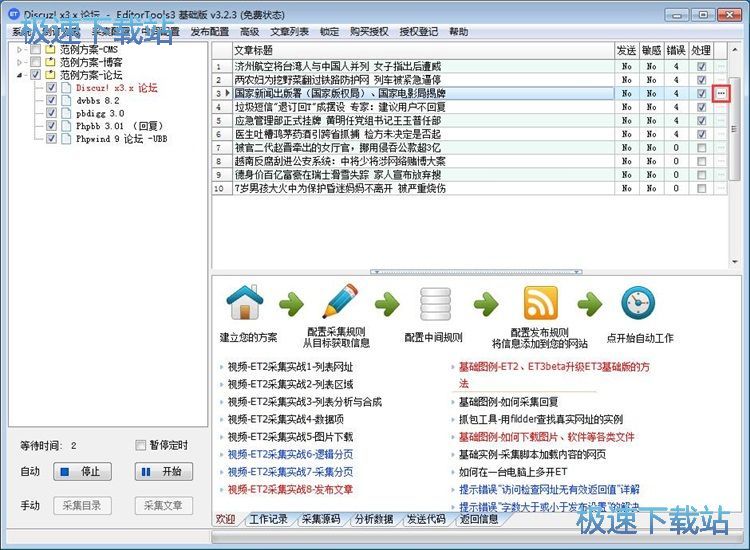This screenshot has height=550, width=750.
Task: Uncheck the dvbbs 8.2 checkbox
Action: click(51, 100)
